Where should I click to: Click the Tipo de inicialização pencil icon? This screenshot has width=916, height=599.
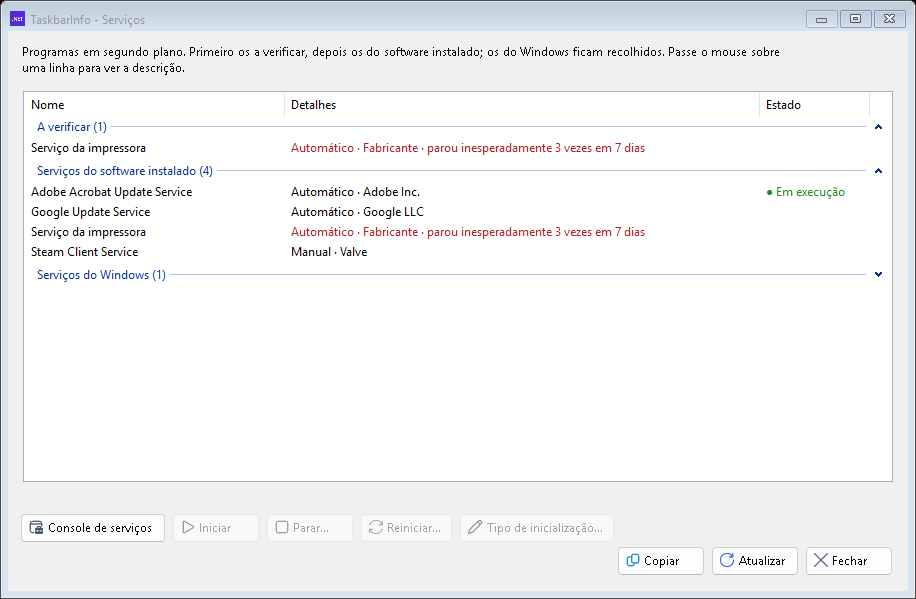click(x=475, y=527)
